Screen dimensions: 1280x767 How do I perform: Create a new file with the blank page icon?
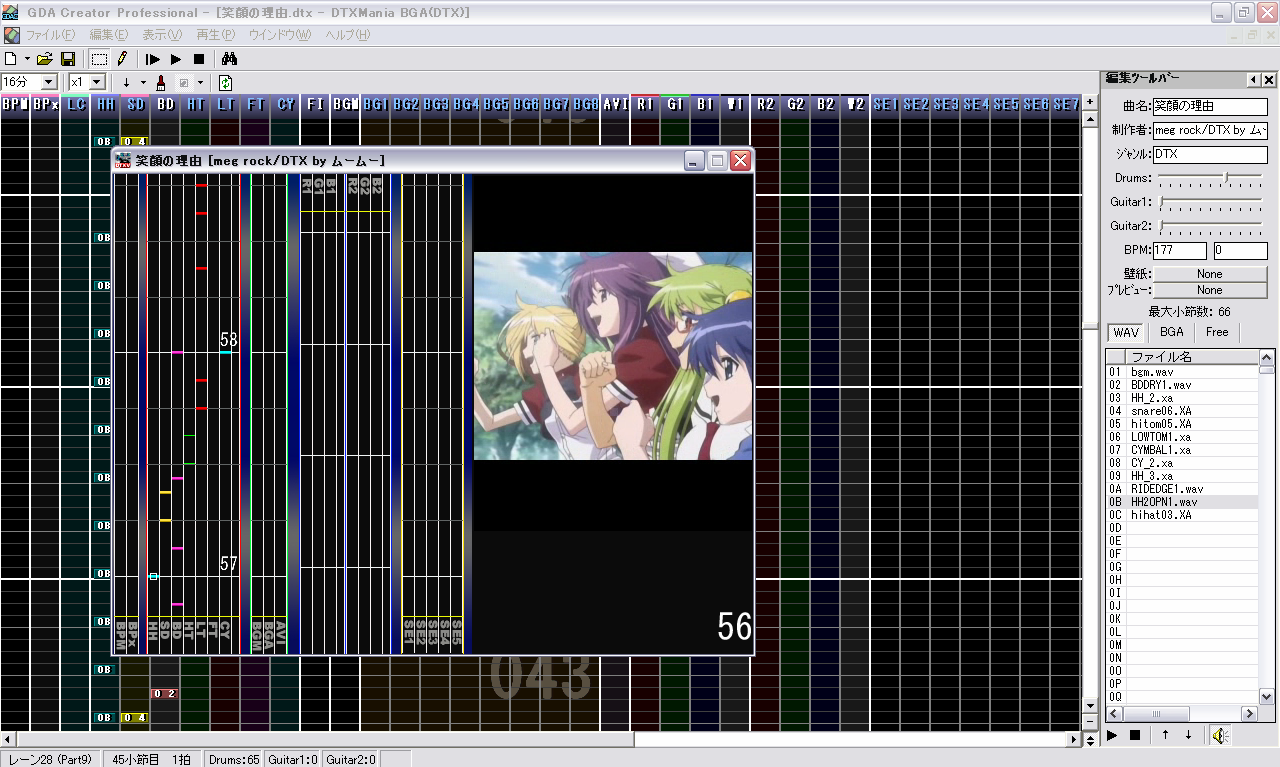tap(11, 60)
